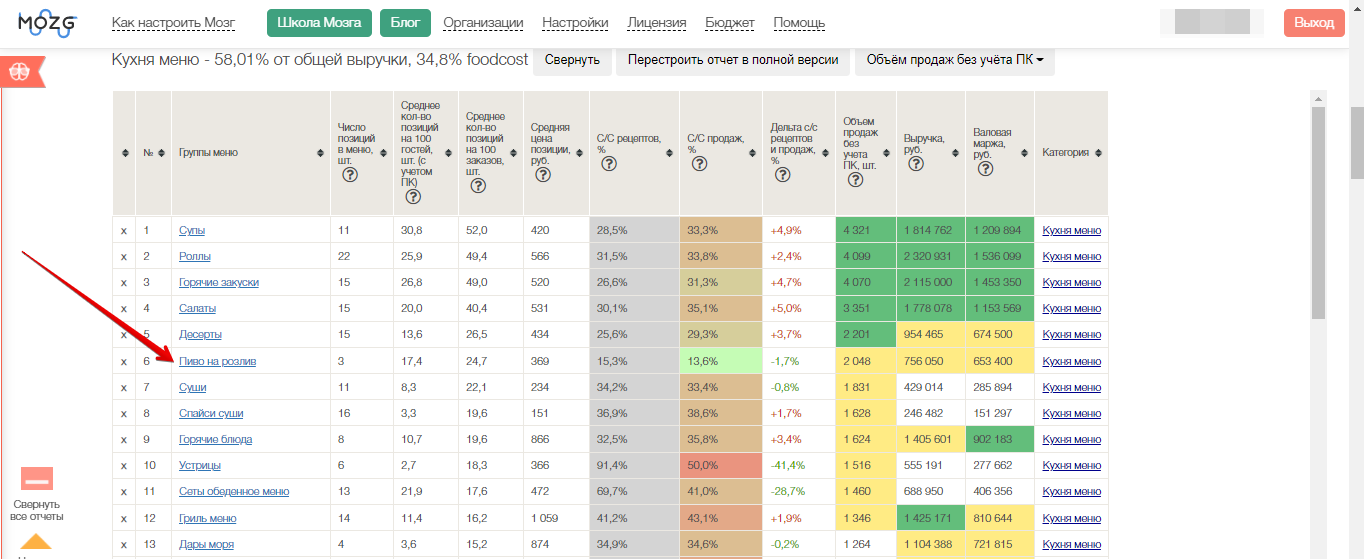Click help icon under 'Средняя цена позиции'
Viewport: 1364px width, 559px height.
(543, 175)
